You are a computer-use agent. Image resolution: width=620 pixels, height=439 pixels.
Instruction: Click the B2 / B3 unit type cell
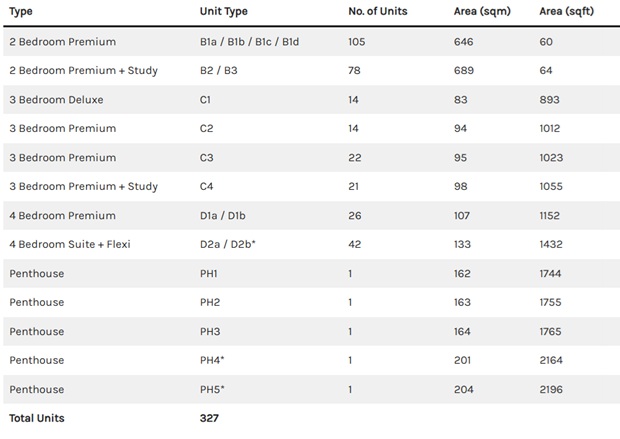tap(219, 71)
